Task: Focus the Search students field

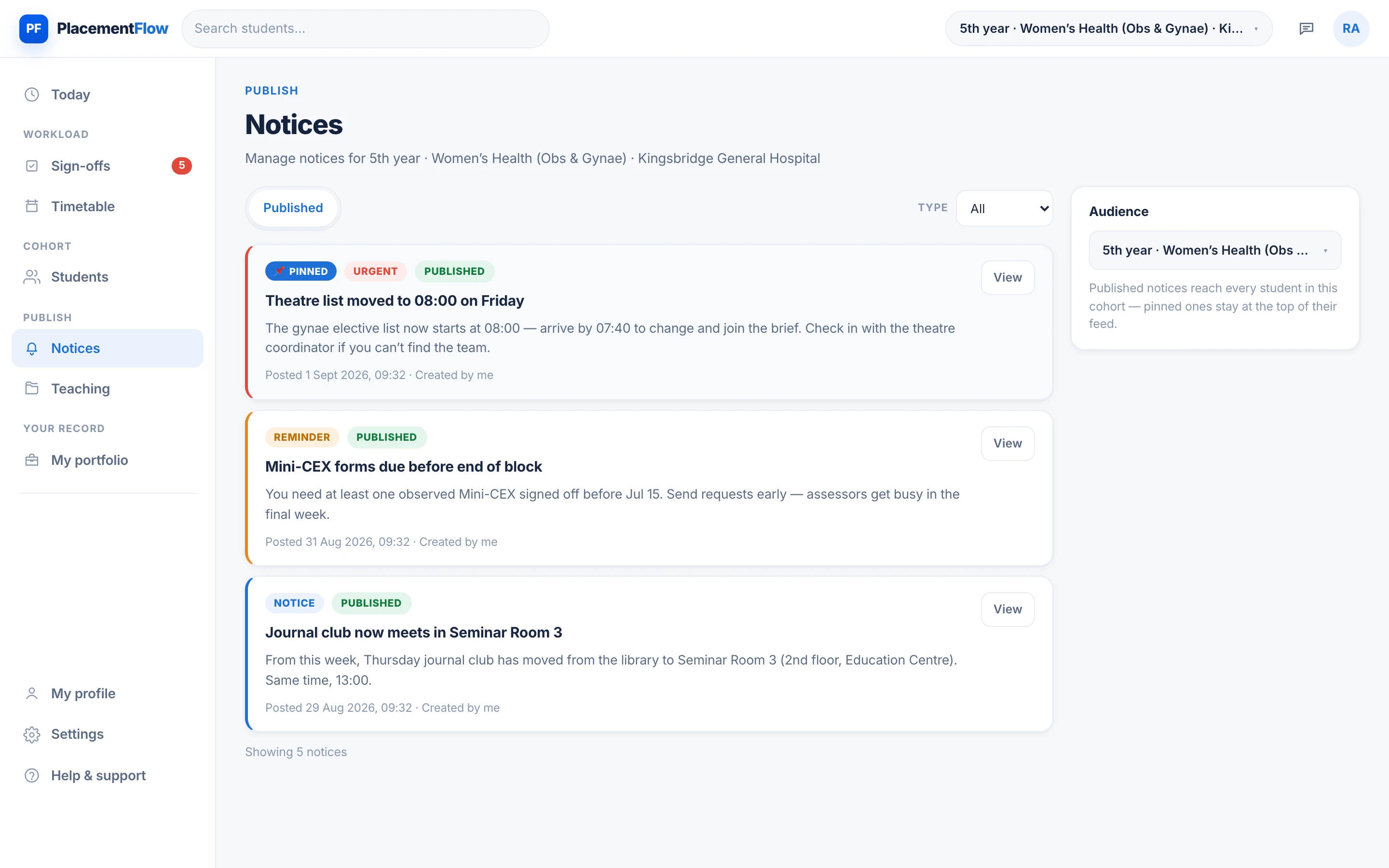Action: pyautogui.click(x=365, y=29)
